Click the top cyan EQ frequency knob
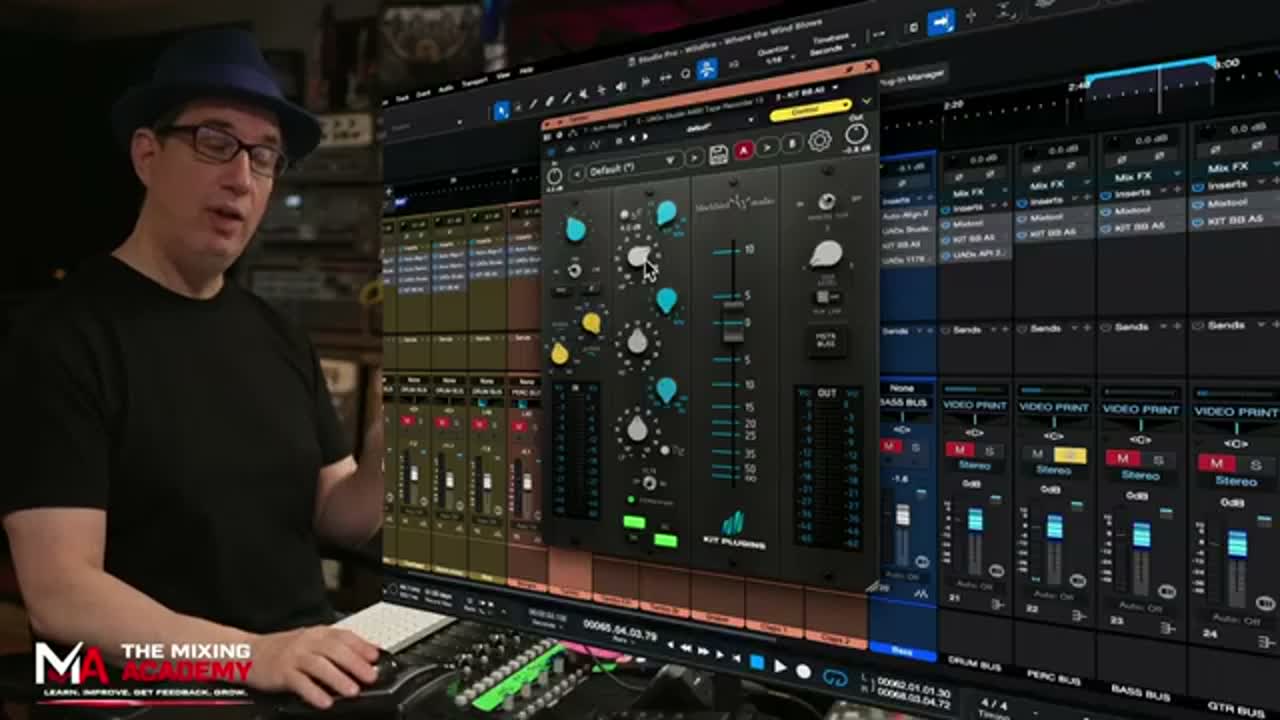1280x720 pixels. (x=666, y=213)
